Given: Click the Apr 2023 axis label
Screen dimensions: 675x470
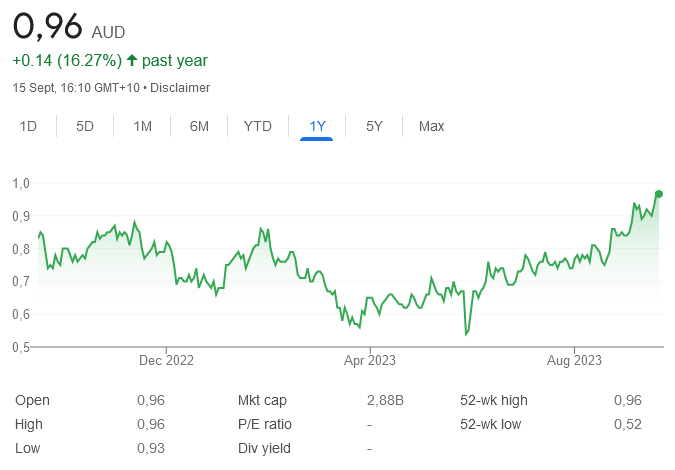Looking at the screenshot, I should (370, 360).
